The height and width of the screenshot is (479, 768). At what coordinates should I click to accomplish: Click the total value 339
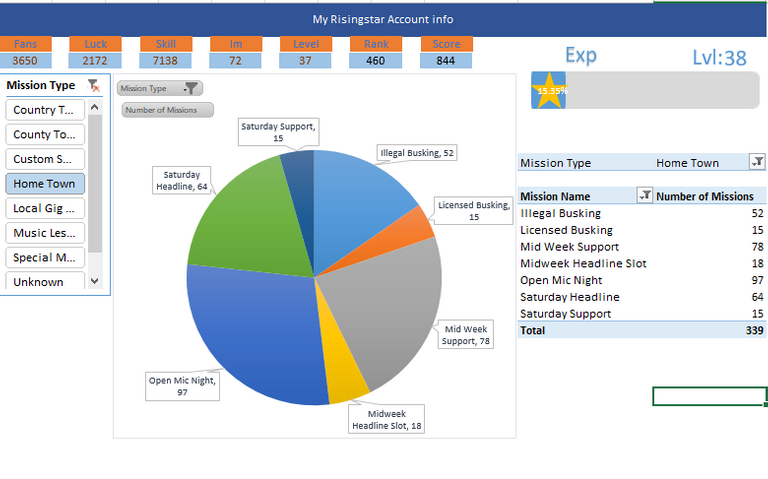tap(755, 331)
